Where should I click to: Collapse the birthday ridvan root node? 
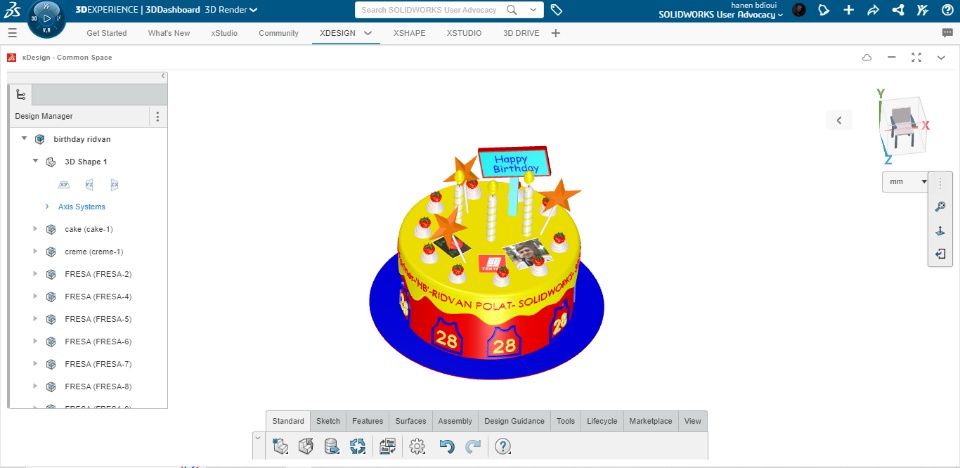24,139
